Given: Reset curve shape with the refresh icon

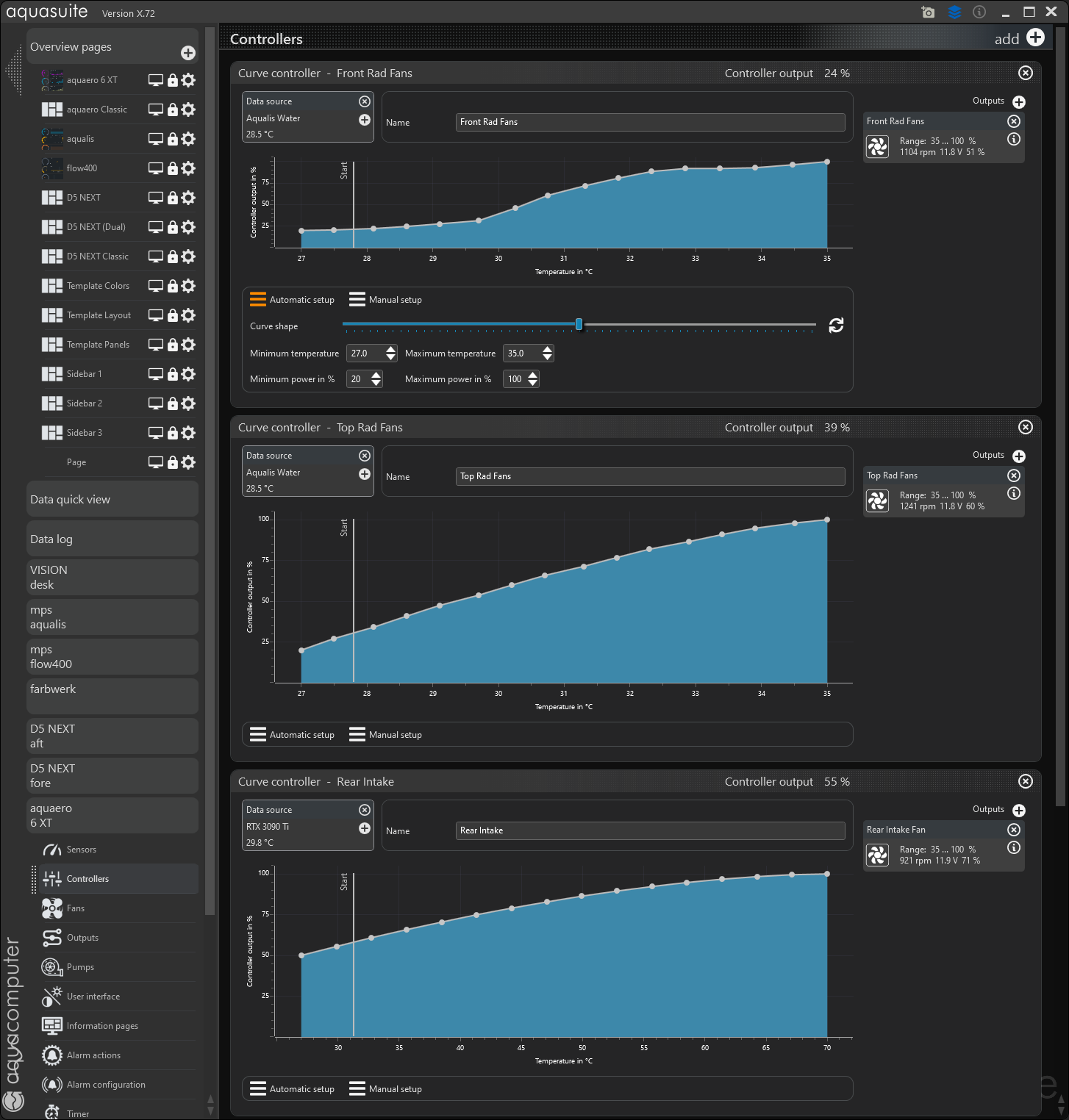Looking at the screenshot, I should [836, 326].
